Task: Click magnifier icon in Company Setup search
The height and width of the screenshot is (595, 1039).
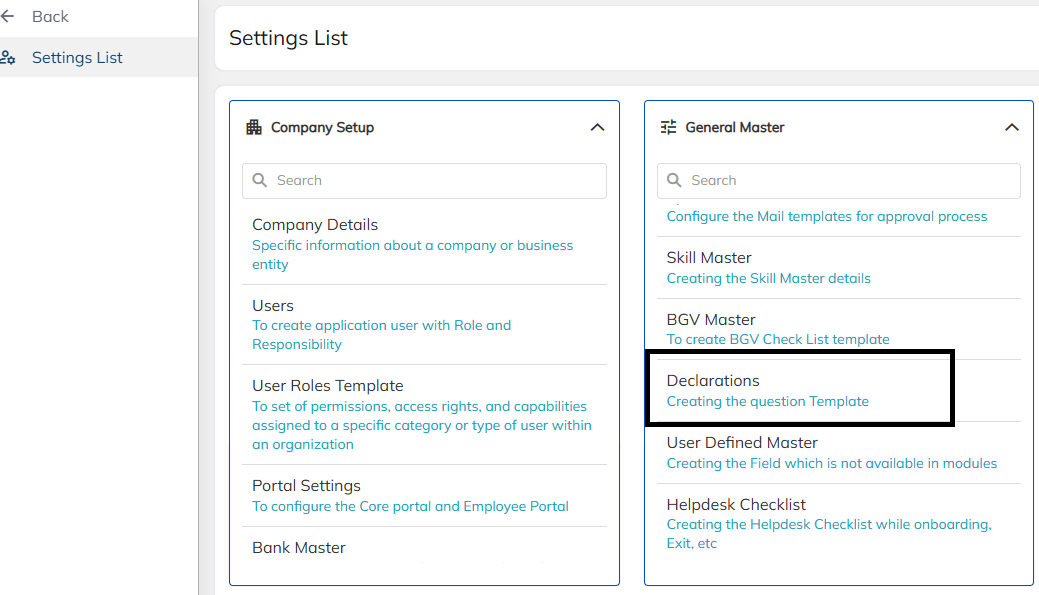Action: point(260,180)
